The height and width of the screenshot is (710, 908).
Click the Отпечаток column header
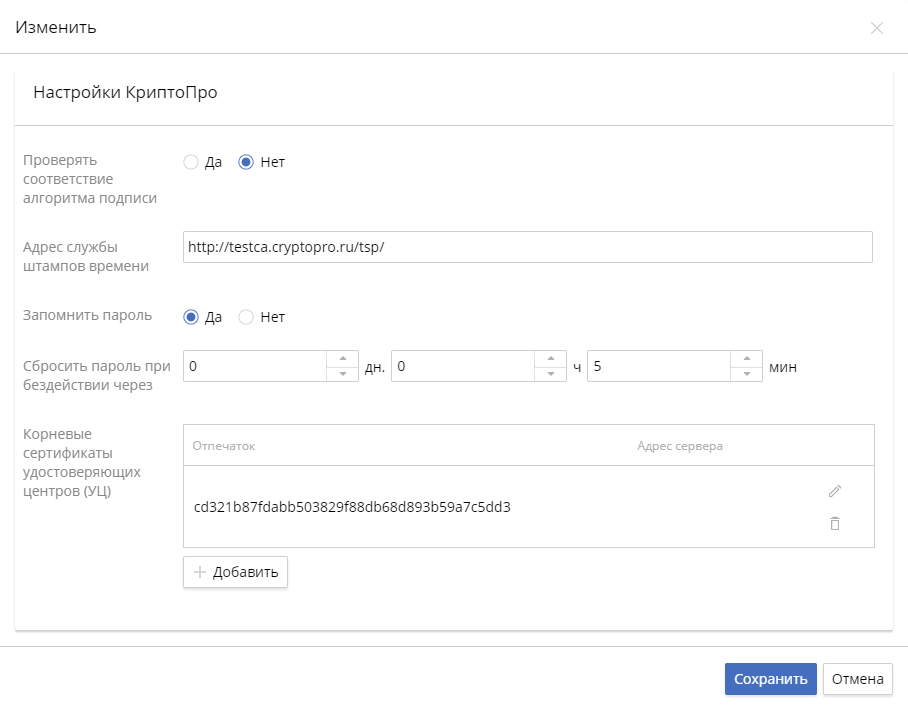coord(224,444)
